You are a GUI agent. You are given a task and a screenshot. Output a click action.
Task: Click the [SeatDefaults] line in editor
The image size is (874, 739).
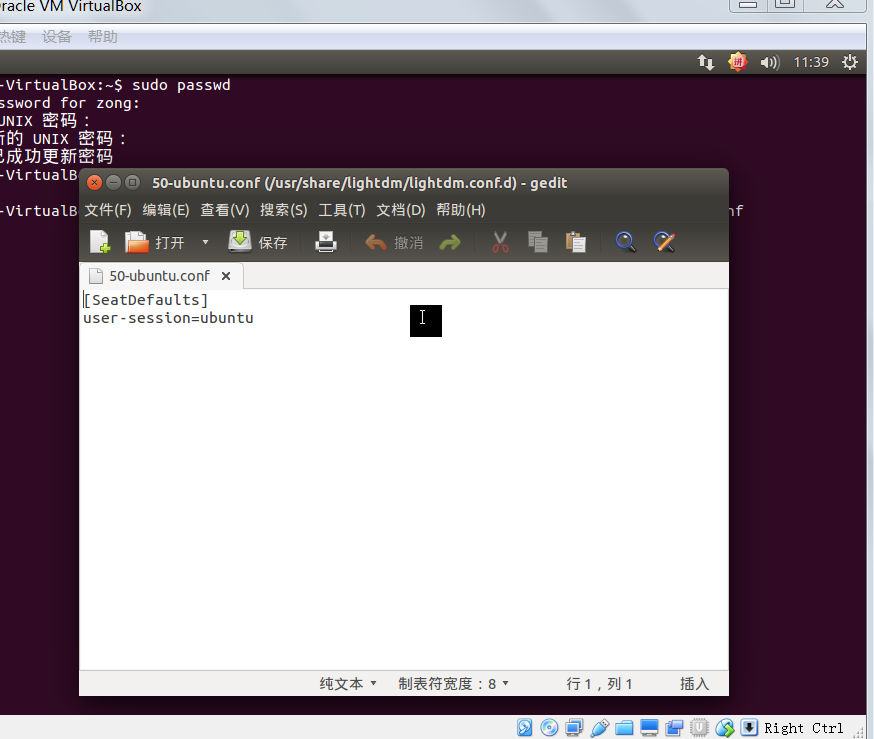(x=145, y=300)
